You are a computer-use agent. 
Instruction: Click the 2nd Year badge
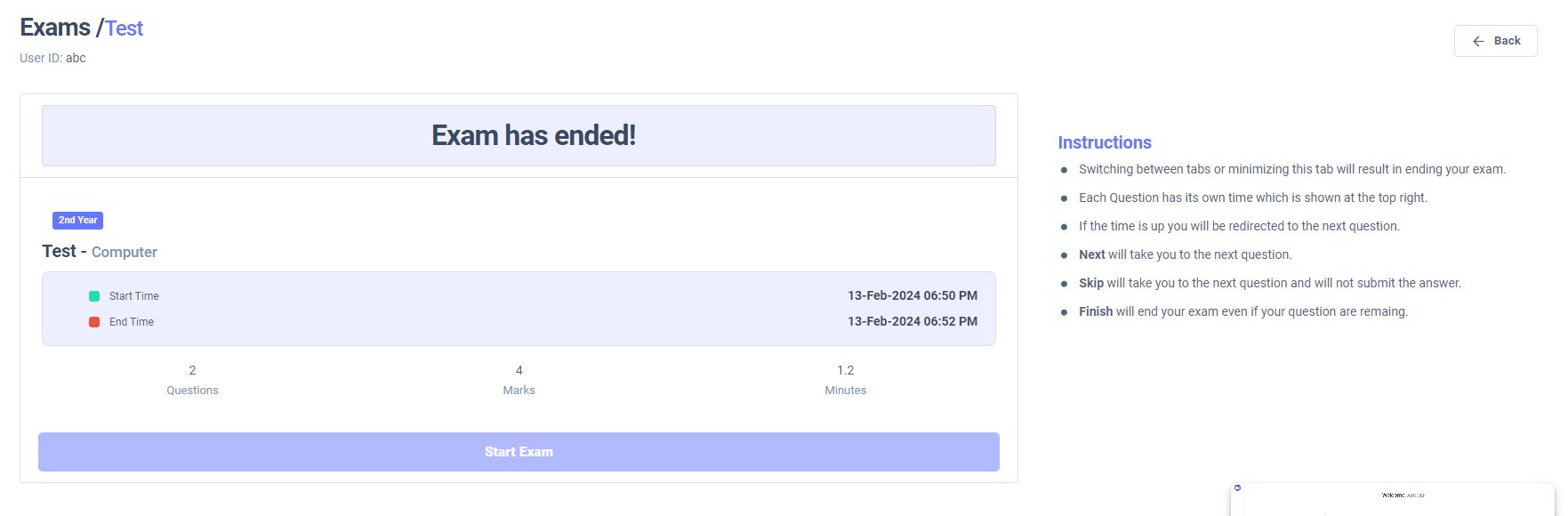(x=78, y=220)
